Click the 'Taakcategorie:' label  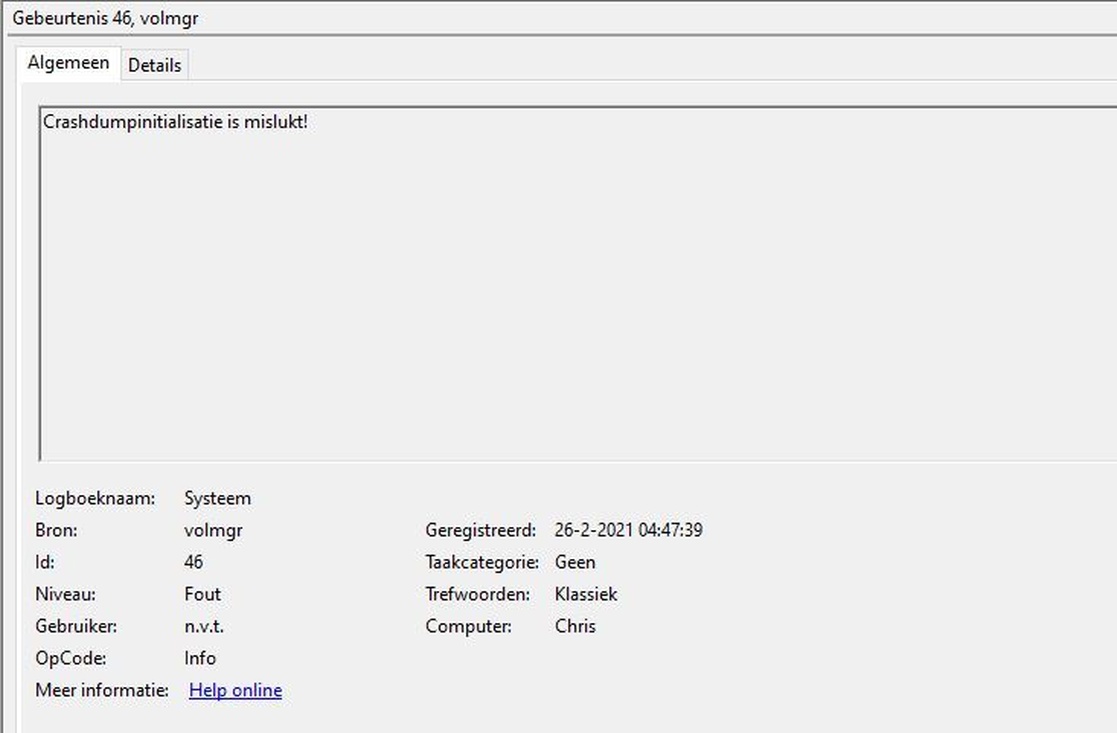coord(482,563)
